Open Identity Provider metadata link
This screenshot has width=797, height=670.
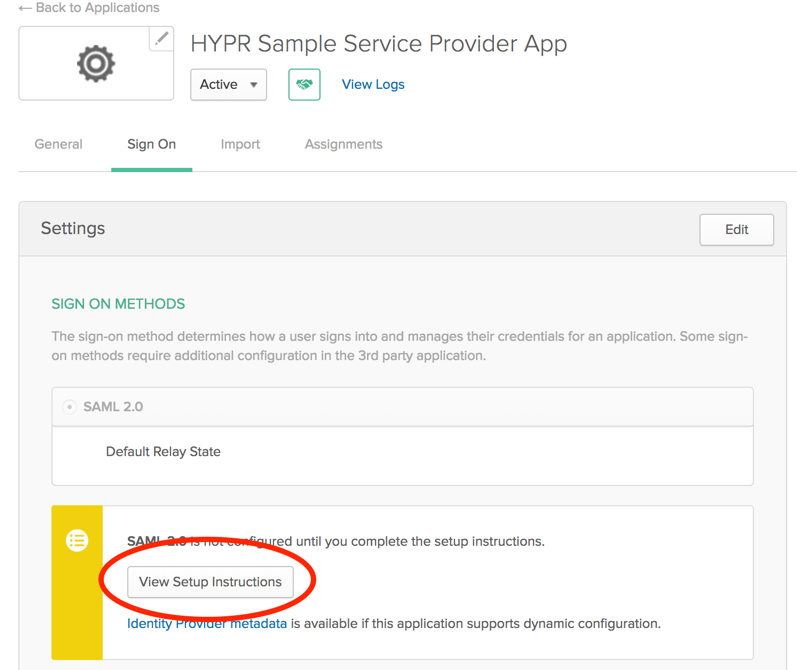pyautogui.click(x=207, y=623)
